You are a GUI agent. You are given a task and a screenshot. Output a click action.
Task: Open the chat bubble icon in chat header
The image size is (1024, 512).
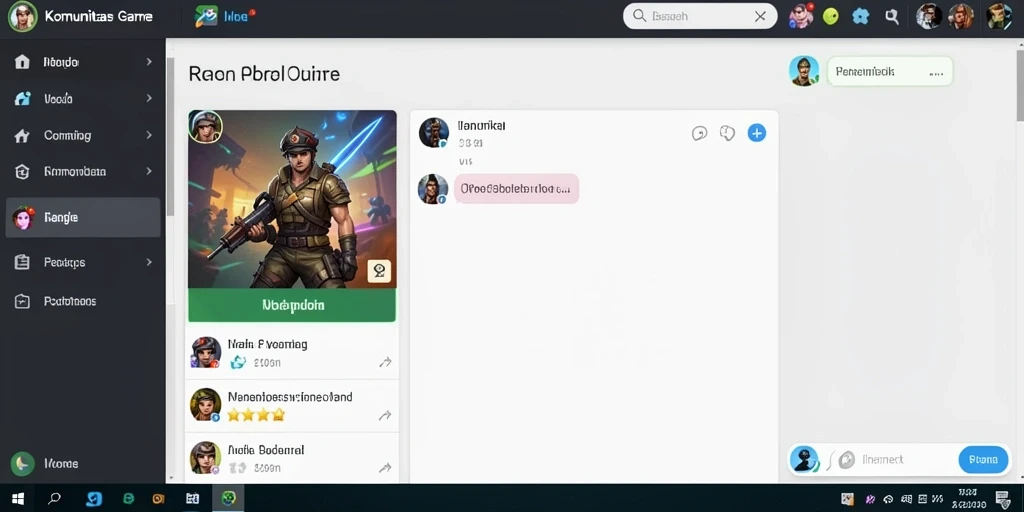click(x=699, y=134)
